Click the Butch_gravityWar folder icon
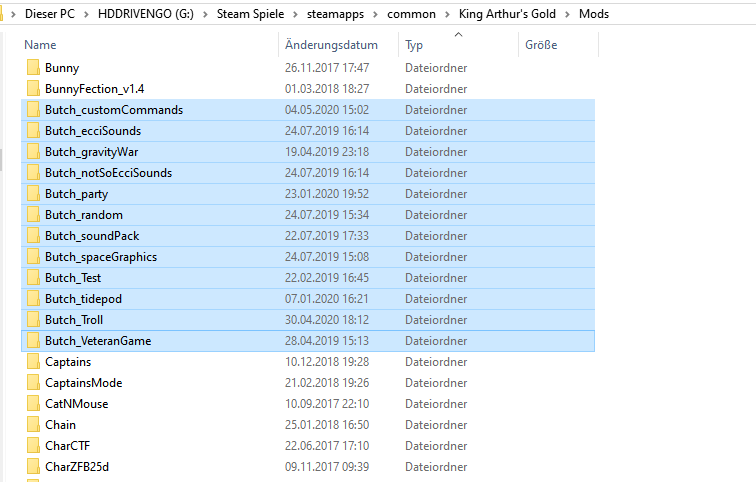756x484 pixels. coord(33,152)
